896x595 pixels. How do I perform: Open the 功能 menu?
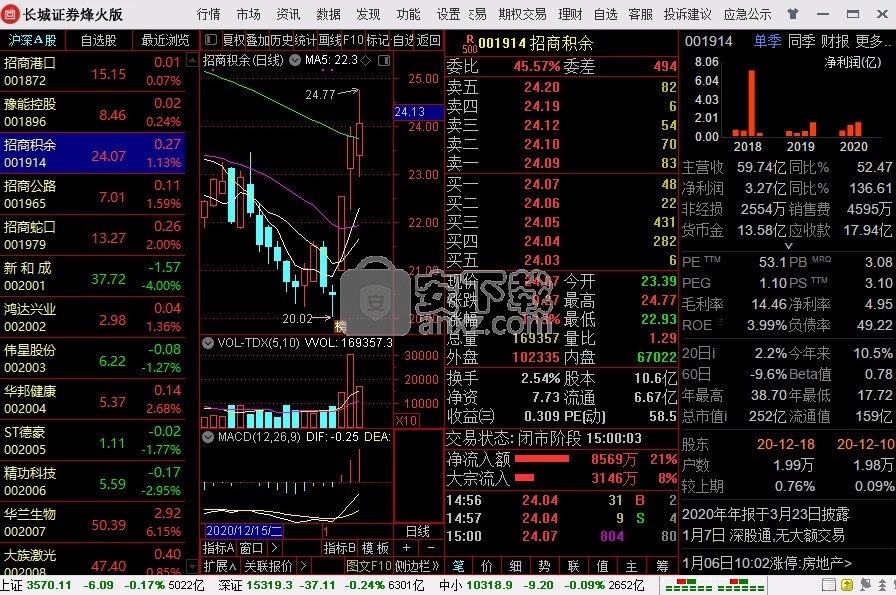coord(408,14)
